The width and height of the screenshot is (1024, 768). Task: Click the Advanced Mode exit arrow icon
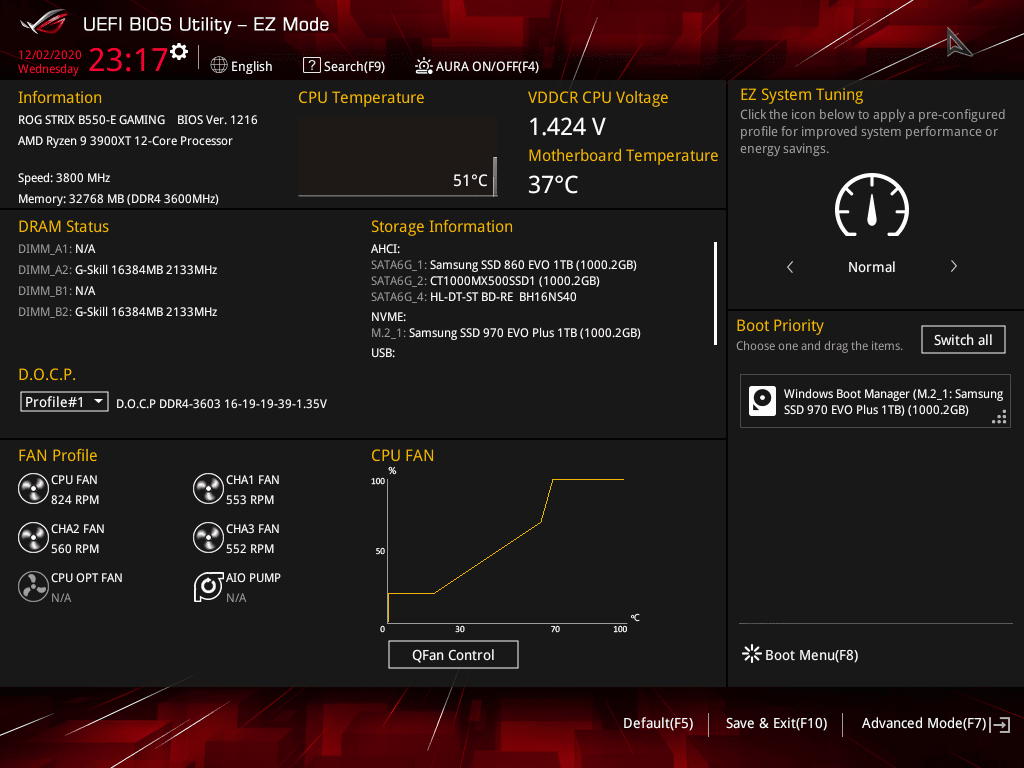1000,724
